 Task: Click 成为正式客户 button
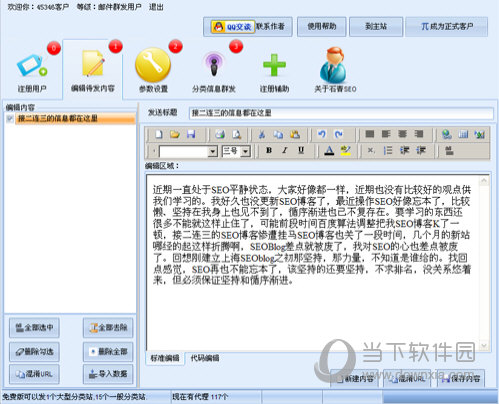pyautogui.click(x=447, y=26)
